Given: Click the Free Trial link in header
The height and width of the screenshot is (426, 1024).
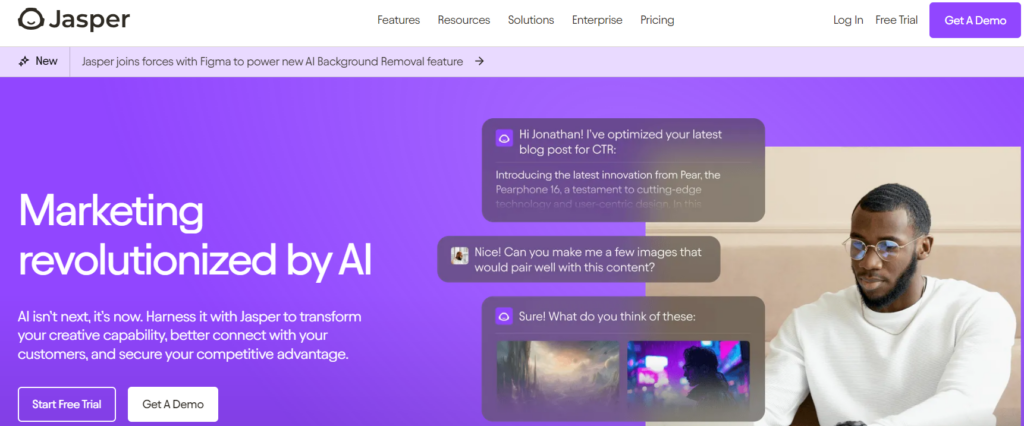Looking at the screenshot, I should (897, 20).
